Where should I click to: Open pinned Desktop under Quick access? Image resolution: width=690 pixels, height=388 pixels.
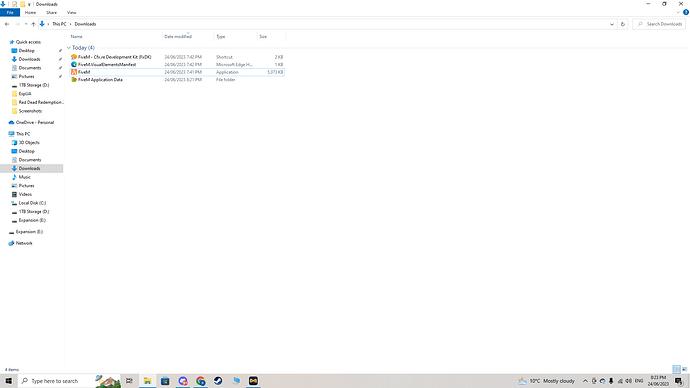pos(26,51)
